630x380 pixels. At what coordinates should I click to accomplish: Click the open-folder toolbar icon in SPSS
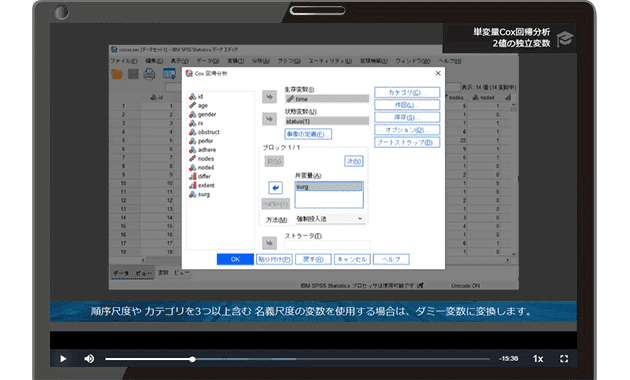tap(117, 74)
